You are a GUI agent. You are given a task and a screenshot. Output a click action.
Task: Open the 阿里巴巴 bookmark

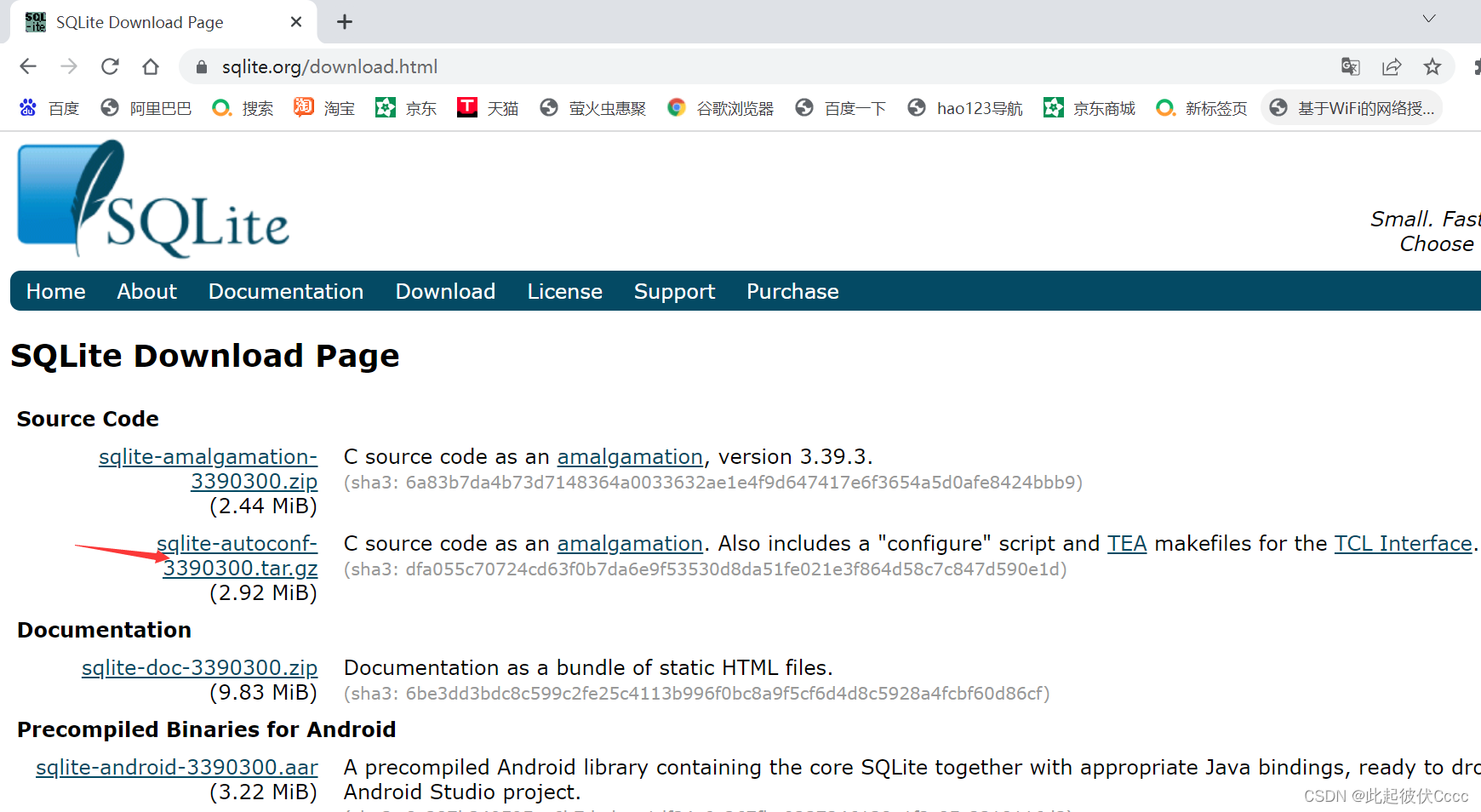(x=146, y=108)
